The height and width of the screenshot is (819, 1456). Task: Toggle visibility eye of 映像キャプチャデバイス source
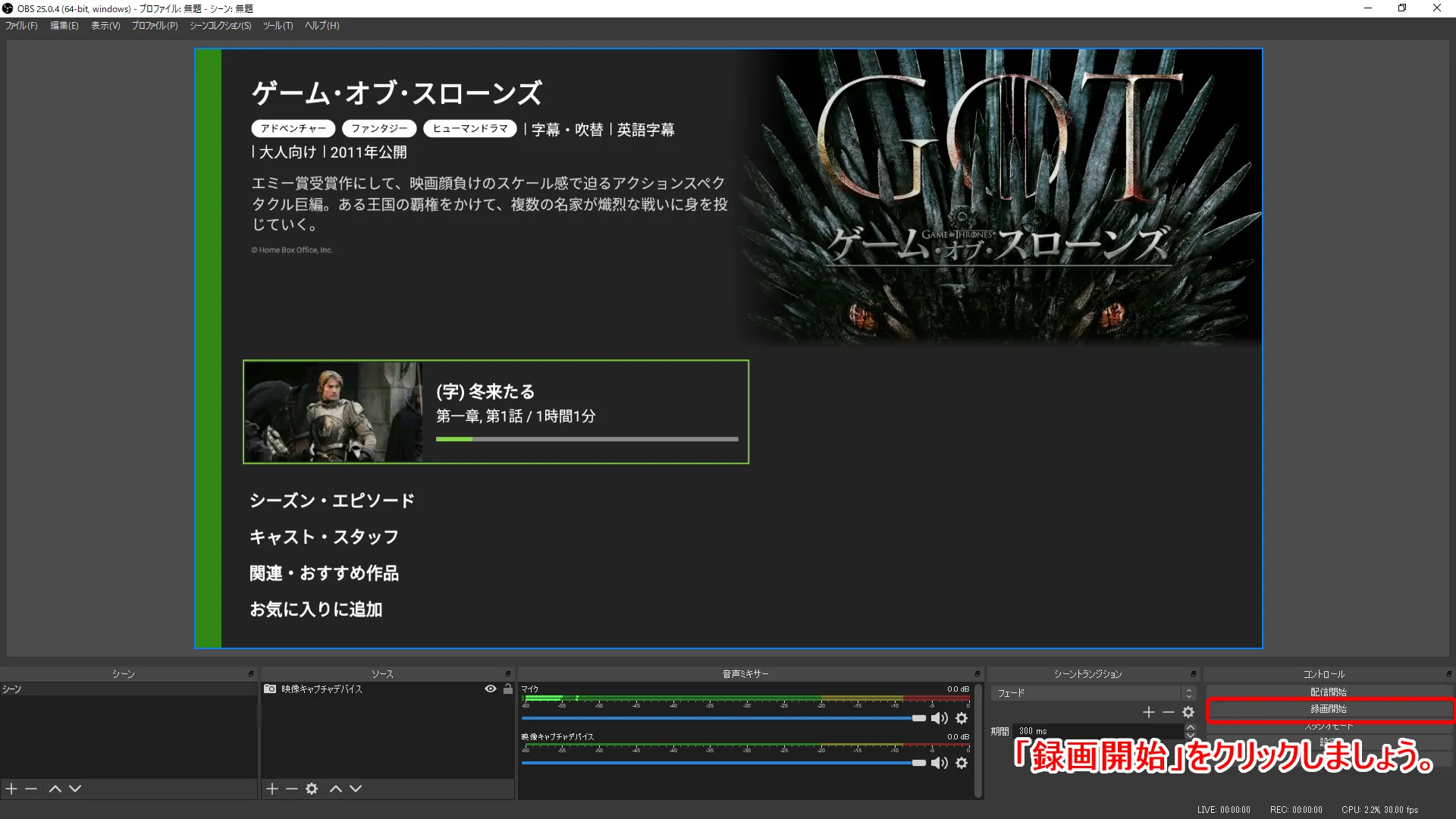(x=491, y=689)
